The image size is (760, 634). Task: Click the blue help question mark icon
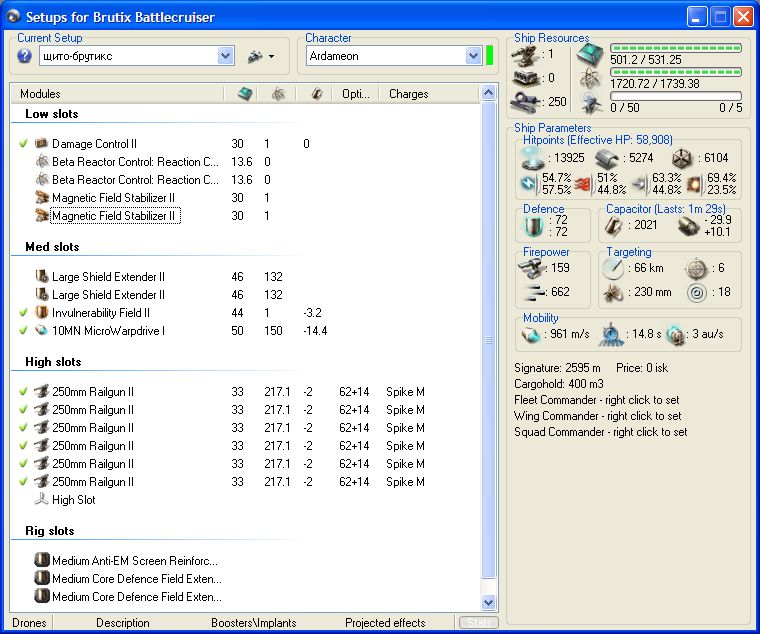tap(24, 56)
